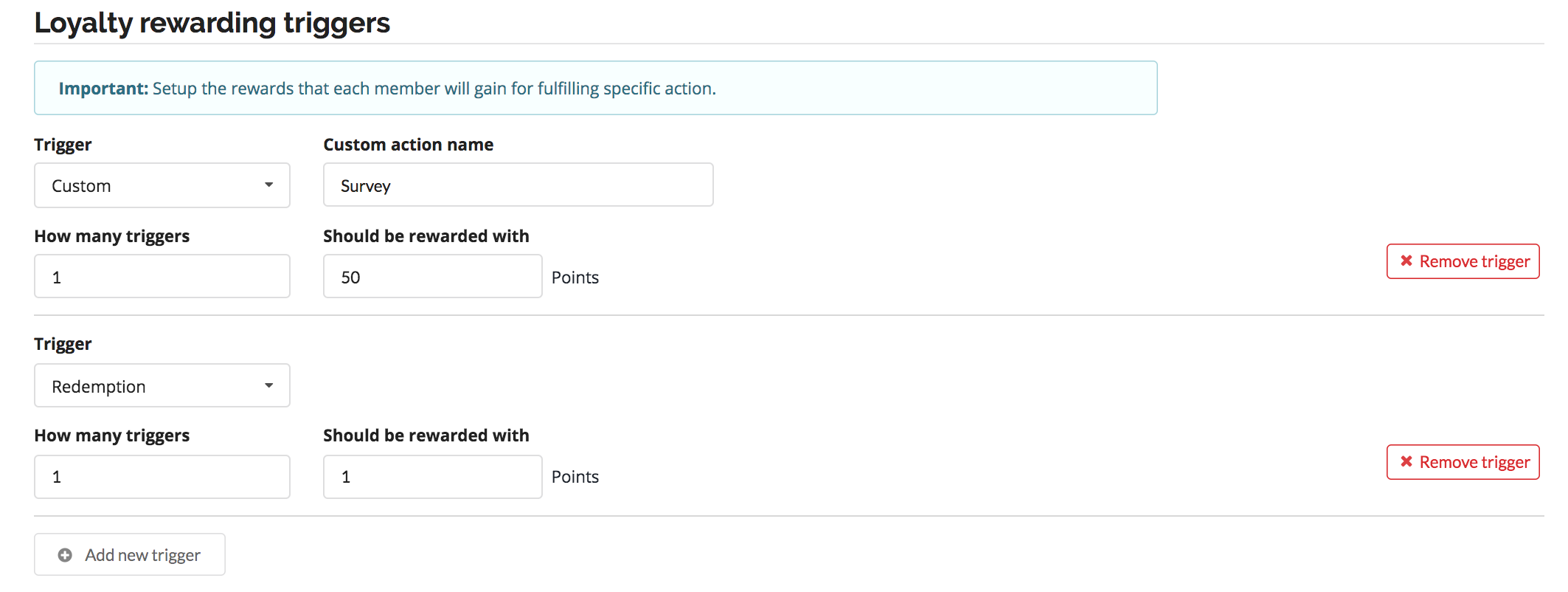Click the X icon on Survey's Remove trigger
Viewport: 1568px width, 592px height.
tap(1406, 261)
